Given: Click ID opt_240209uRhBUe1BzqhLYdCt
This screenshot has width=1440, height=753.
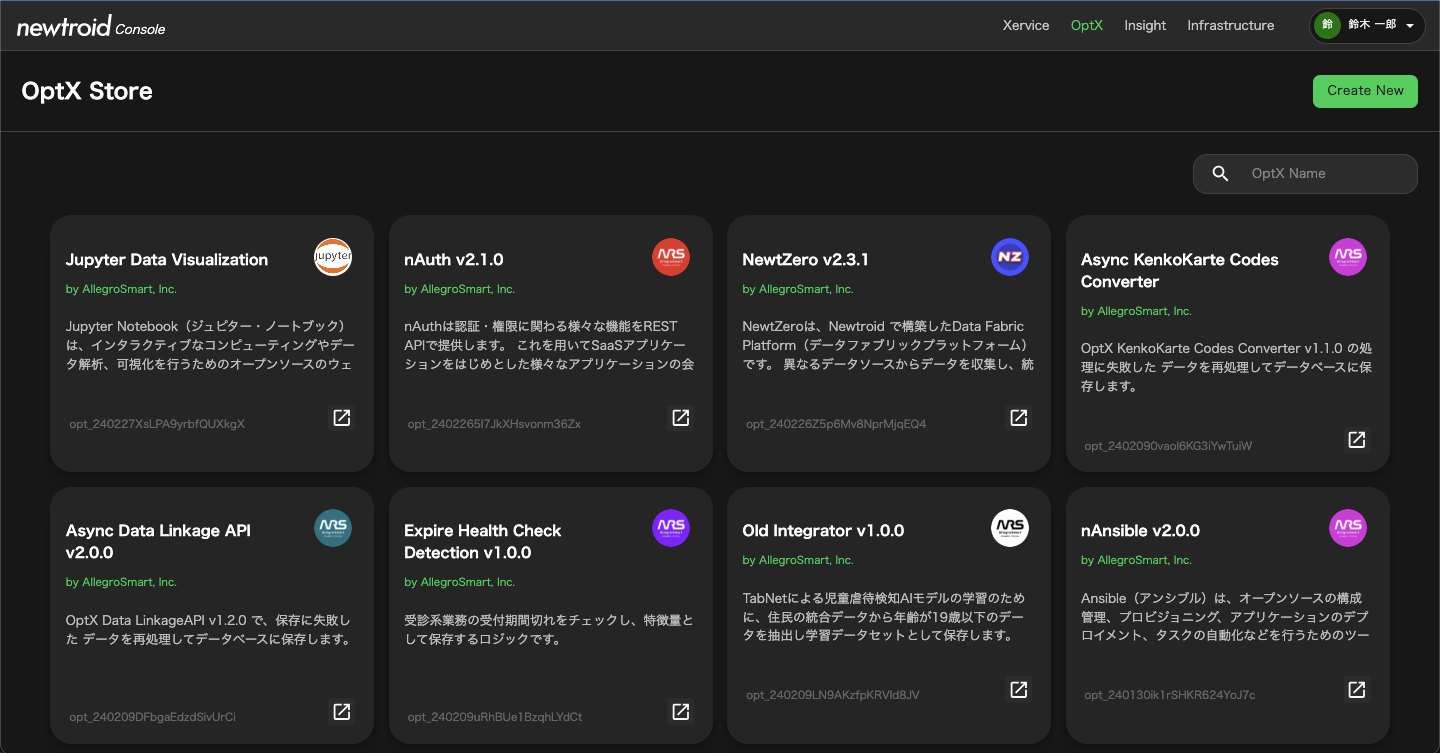Looking at the screenshot, I should tap(495, 717).
